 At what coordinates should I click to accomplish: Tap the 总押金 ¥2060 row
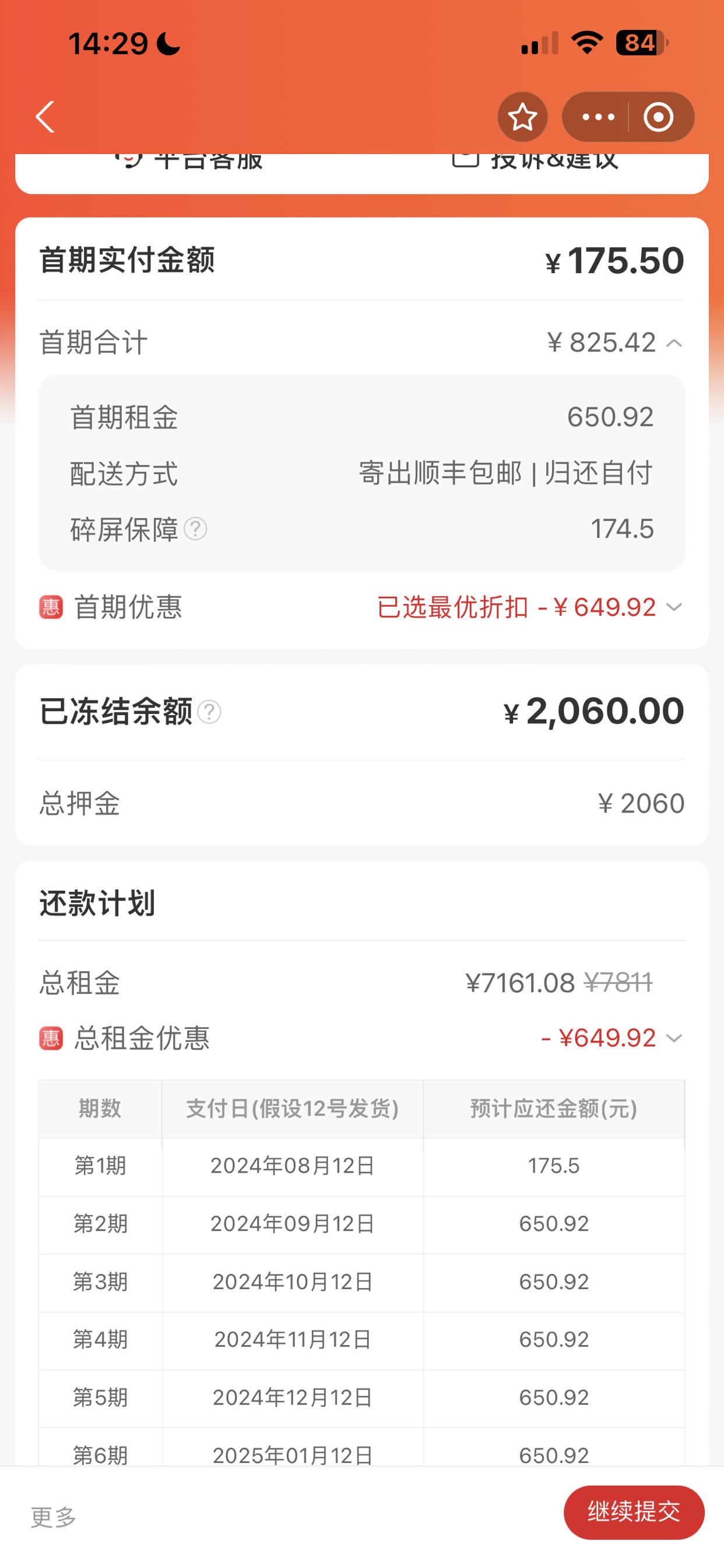pyautogui.click(x=362, y=803)
